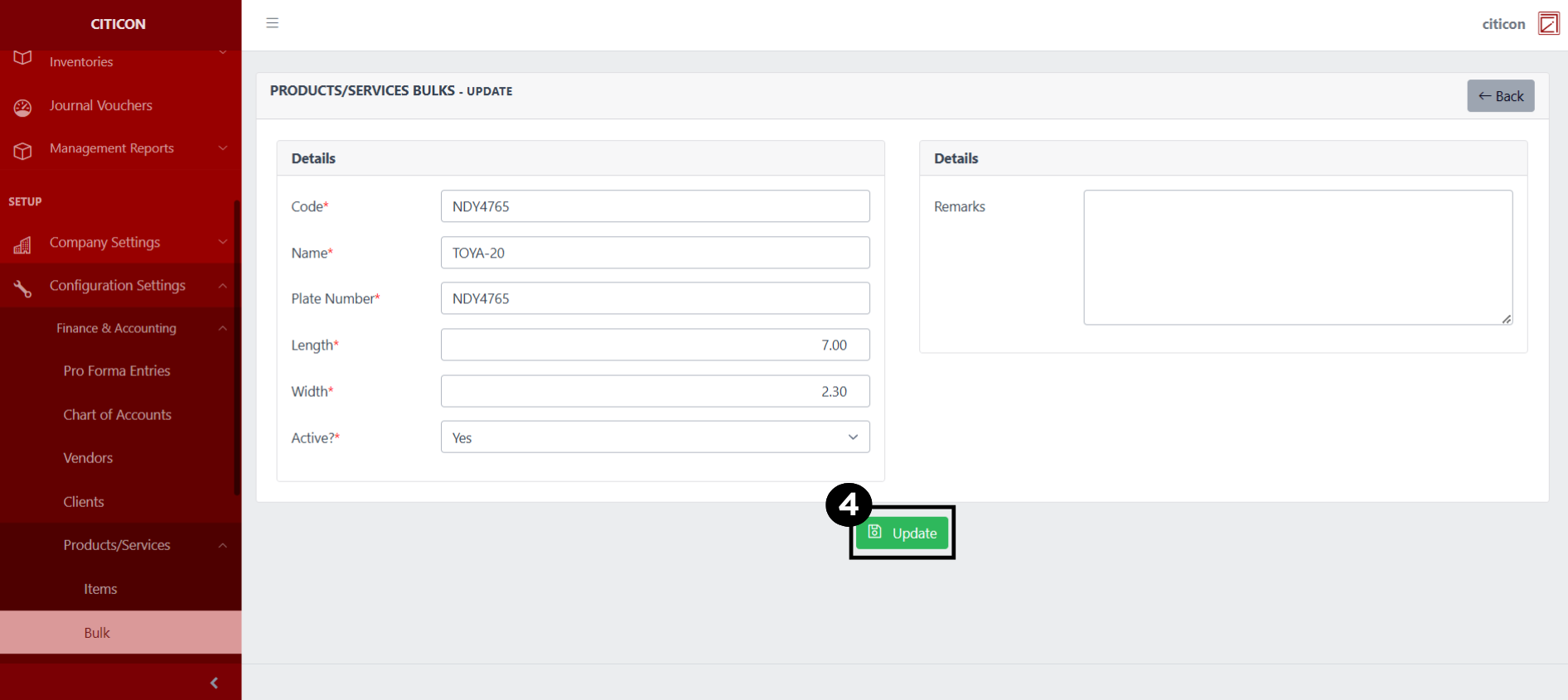Click the CITICON brand title
Image resolution: width=1568 pixels, height=700 pixels.
click(x=119, y=24)
